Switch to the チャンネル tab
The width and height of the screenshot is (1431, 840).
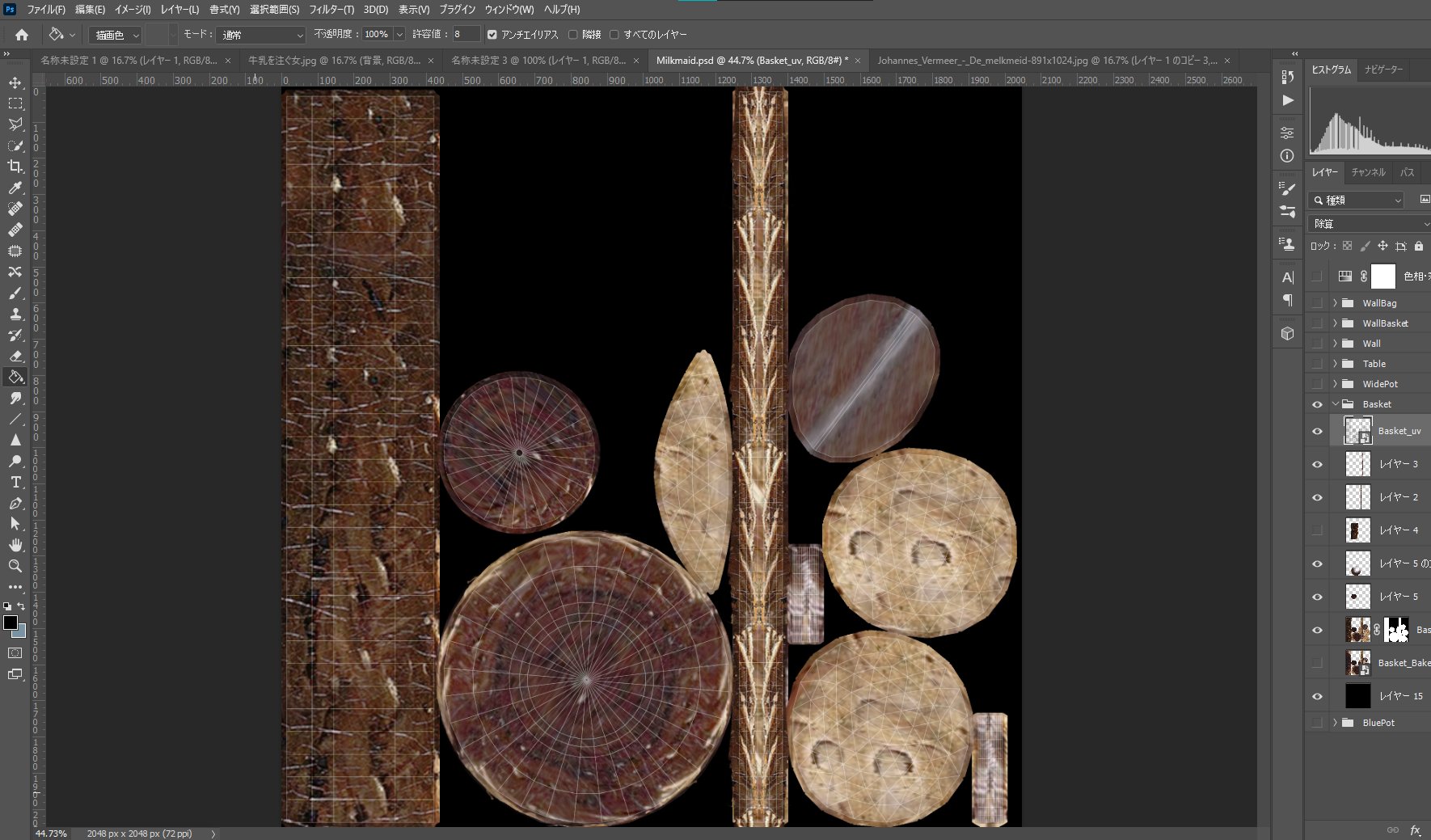click(1368, 172)
